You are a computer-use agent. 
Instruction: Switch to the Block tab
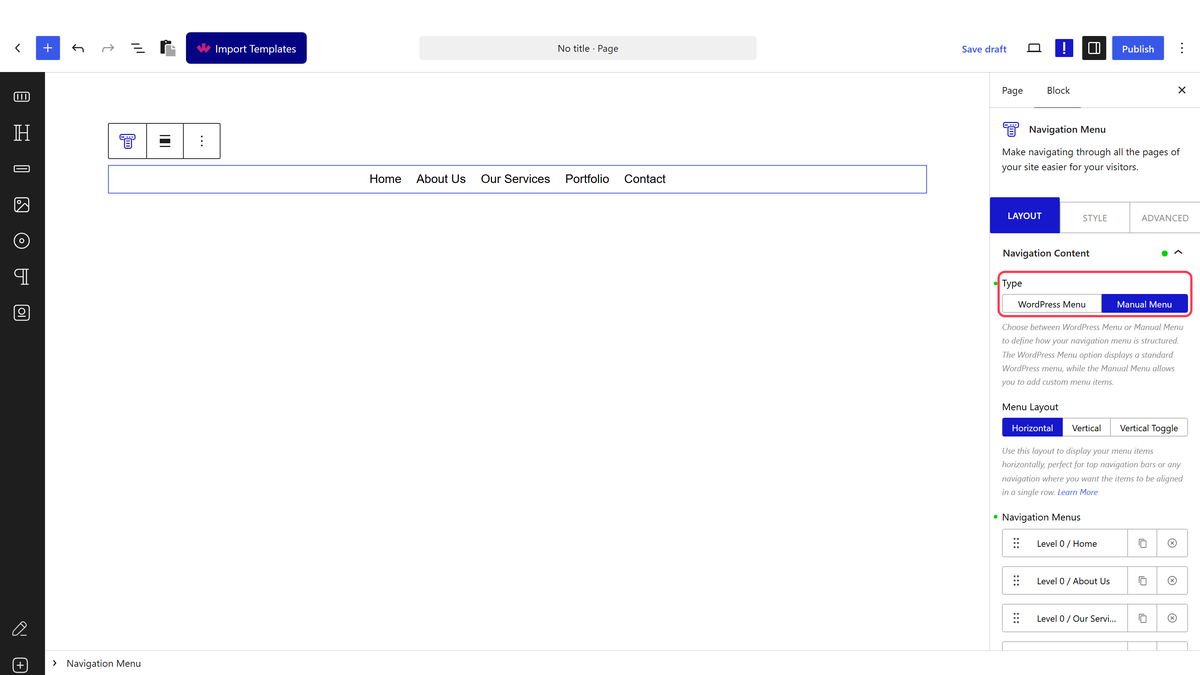1058,90
